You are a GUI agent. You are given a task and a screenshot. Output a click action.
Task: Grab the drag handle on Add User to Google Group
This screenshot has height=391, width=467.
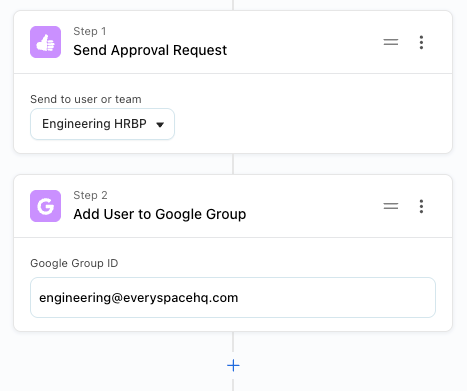(391, 206)
